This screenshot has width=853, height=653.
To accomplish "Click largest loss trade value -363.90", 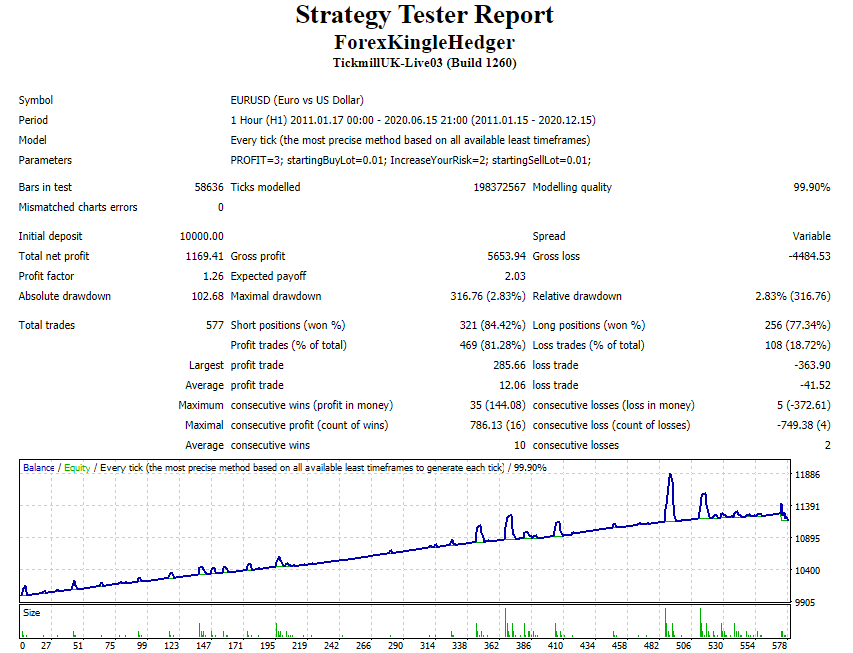I will coord(813,365).
